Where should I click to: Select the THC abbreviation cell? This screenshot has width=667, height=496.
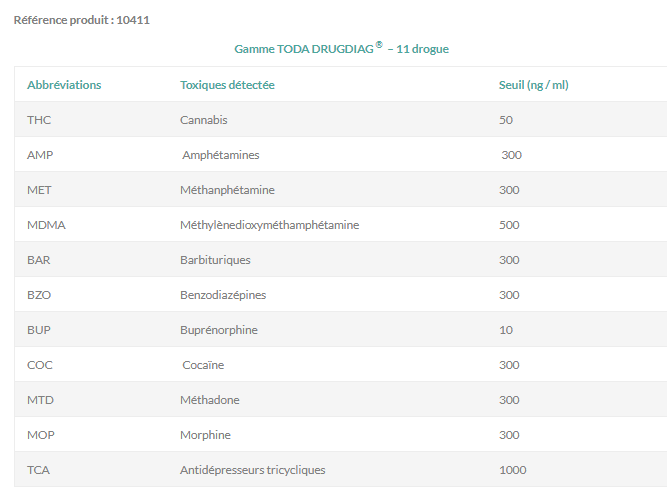[39, 120]
